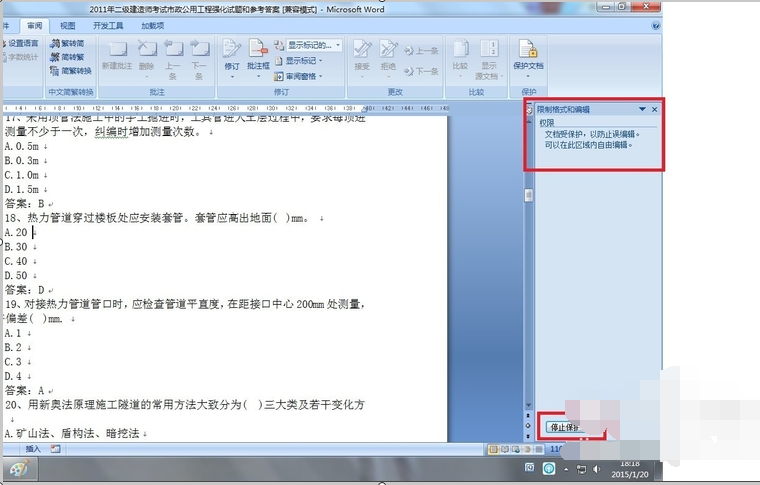Expand the 显示标记 show markup menu

[x=299, y=61]
